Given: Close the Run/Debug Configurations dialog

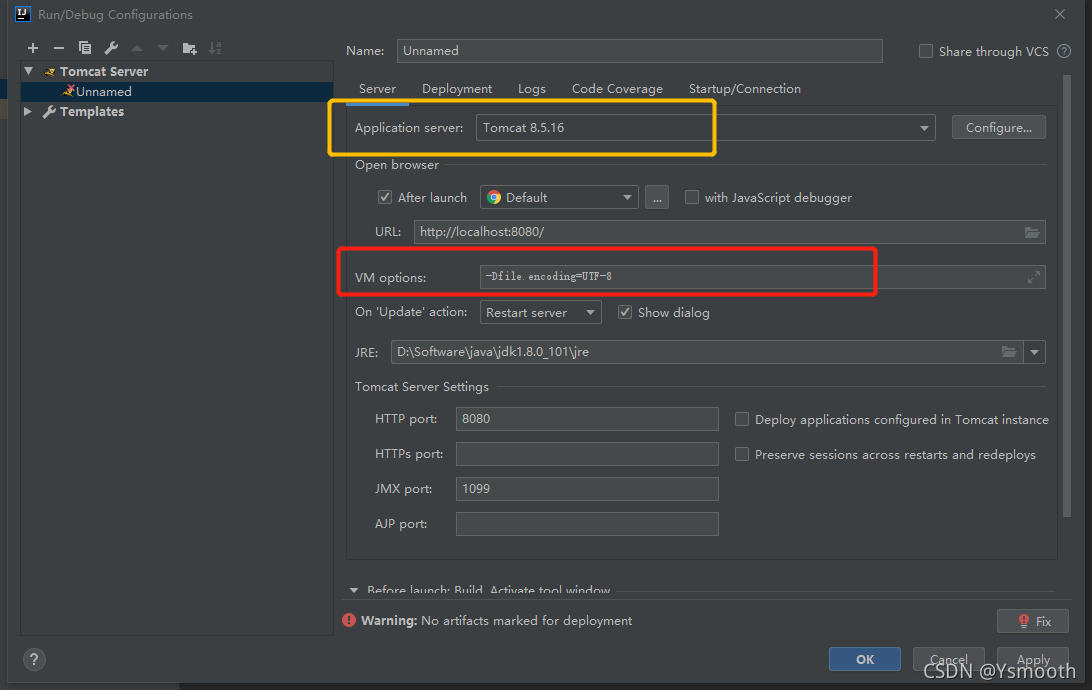Looking at the screenshot, I should pyautogui.click(x=1060, y=14).
